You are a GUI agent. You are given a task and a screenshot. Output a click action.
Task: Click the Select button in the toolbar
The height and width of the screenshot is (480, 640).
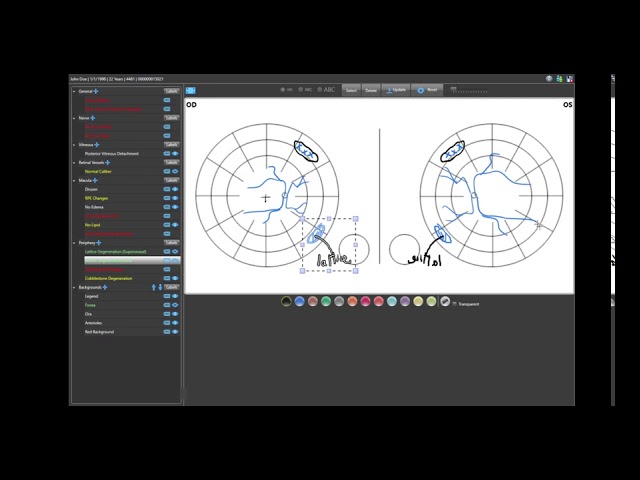click(x=351, y=90)
